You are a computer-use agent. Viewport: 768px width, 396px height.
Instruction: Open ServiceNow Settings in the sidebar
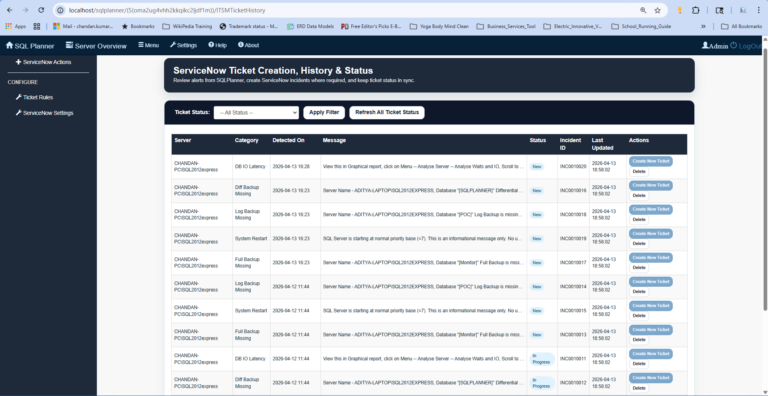(45, 113)
